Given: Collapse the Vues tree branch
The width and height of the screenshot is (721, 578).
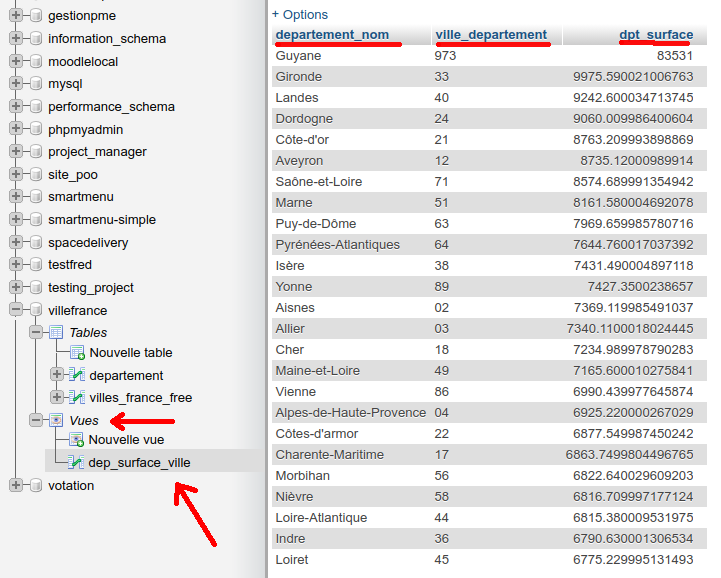Looking at the screenshot, I should (37, 420).
